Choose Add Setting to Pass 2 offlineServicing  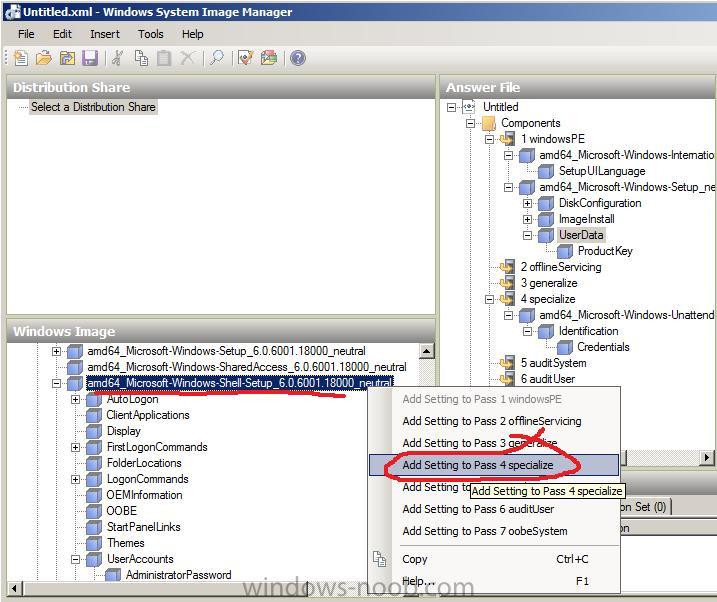[x=494, y=421]
